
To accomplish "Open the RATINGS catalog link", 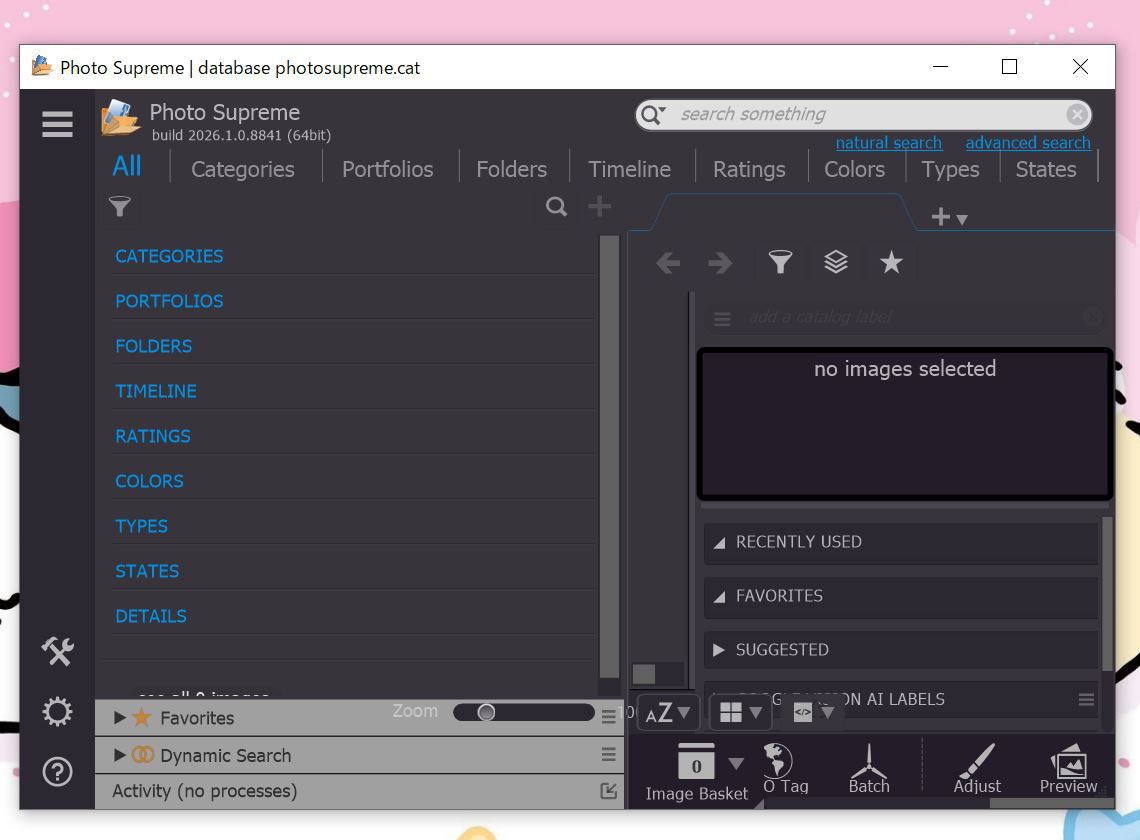I will 153,437.
